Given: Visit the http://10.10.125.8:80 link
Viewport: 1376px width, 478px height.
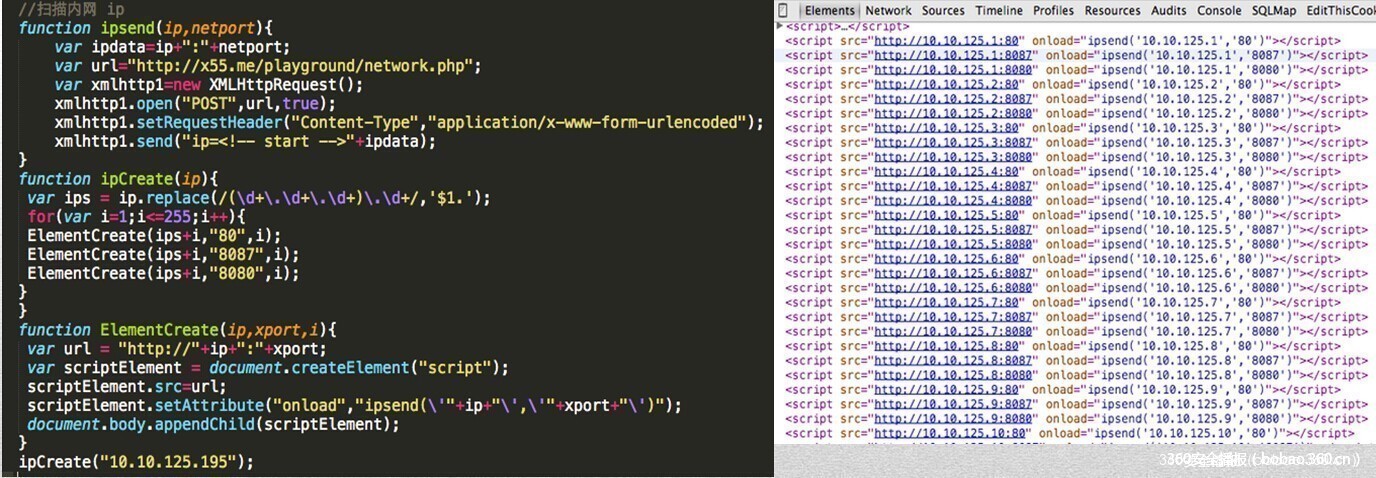Looking at the screenshot, I should [946, 346].
